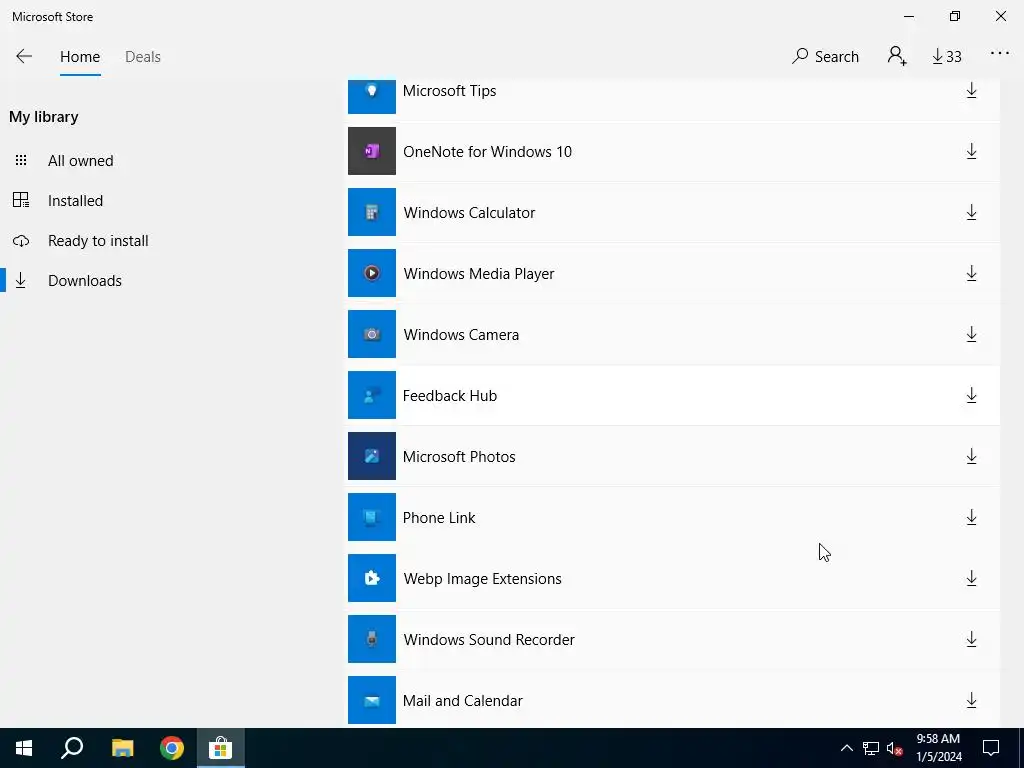Open the See more ellipsis menu
1024x768 pixels.
(1000, 54)
